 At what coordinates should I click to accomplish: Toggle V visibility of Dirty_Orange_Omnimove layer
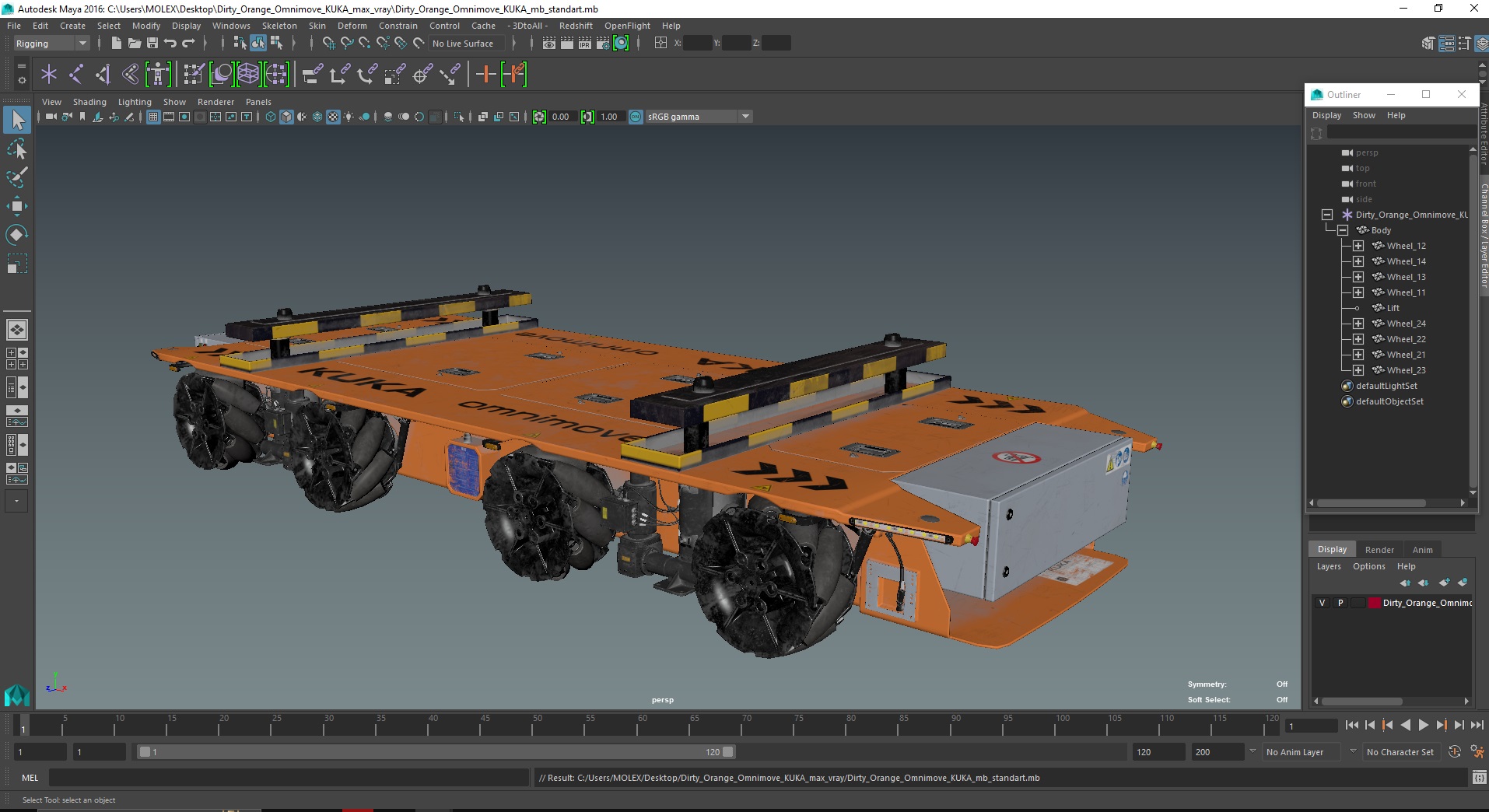coord(1322,603)
